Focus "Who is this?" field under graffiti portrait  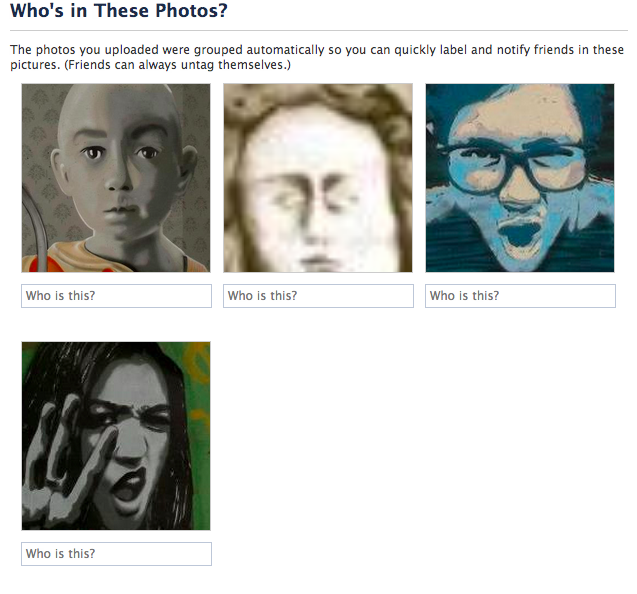click(116, 554)
